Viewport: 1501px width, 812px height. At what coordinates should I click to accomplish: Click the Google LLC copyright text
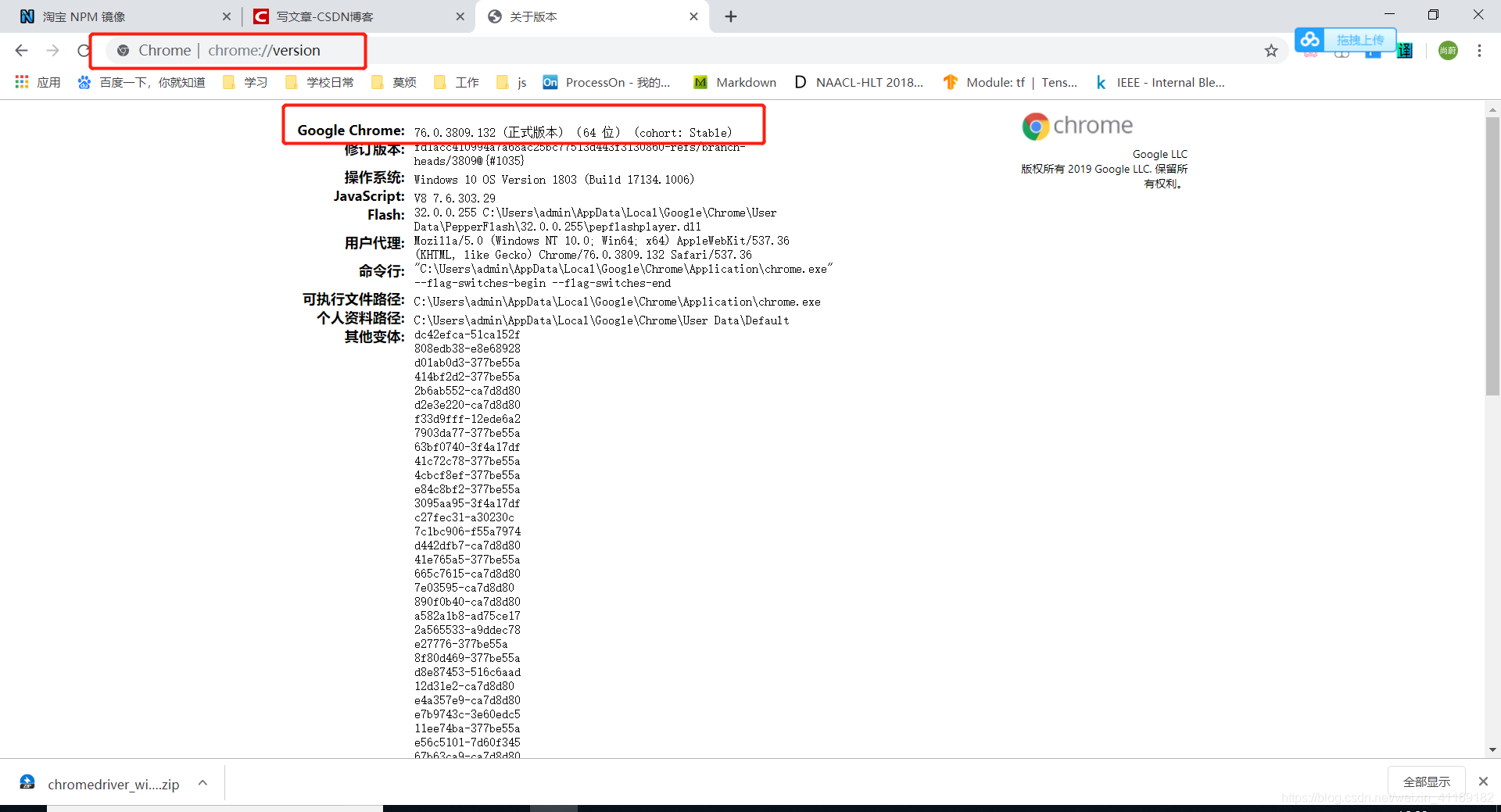click(x=1104, y=169)
